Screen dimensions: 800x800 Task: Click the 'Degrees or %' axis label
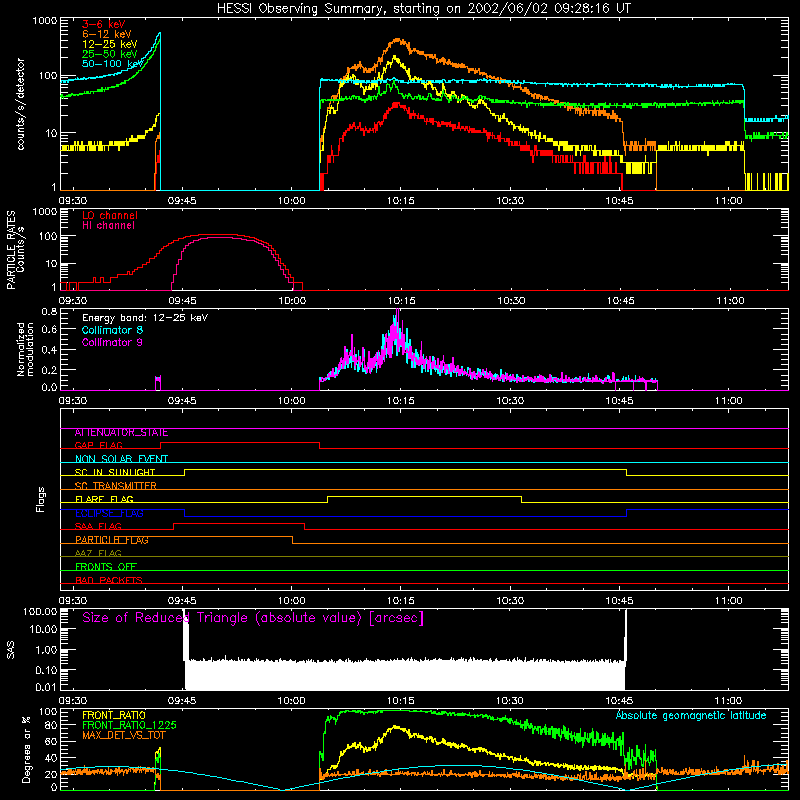tap(26, 749)
